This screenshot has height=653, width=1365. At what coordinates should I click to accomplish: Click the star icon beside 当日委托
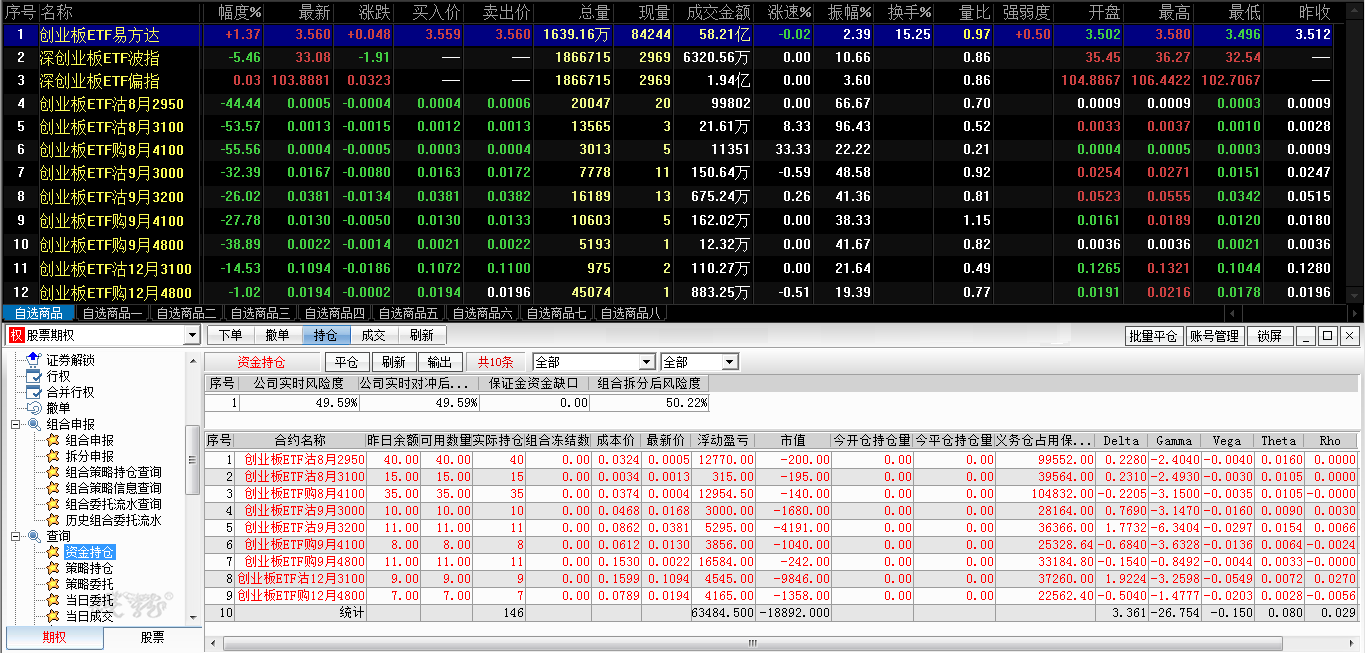53,600
